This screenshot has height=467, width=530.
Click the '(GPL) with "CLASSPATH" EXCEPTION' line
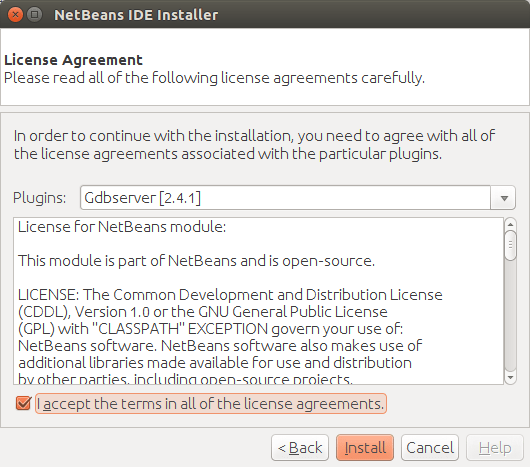coord(211,329)
